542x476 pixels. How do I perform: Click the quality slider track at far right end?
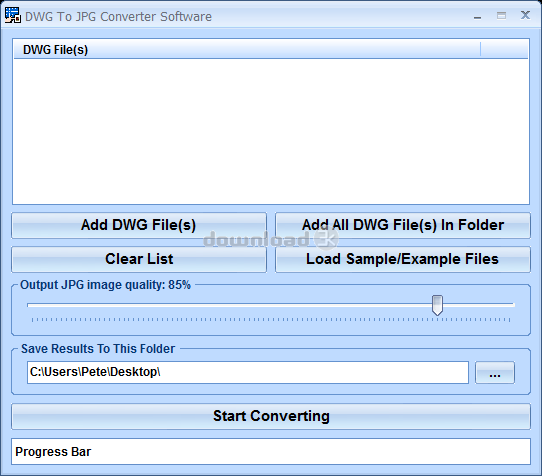[511, 305]
